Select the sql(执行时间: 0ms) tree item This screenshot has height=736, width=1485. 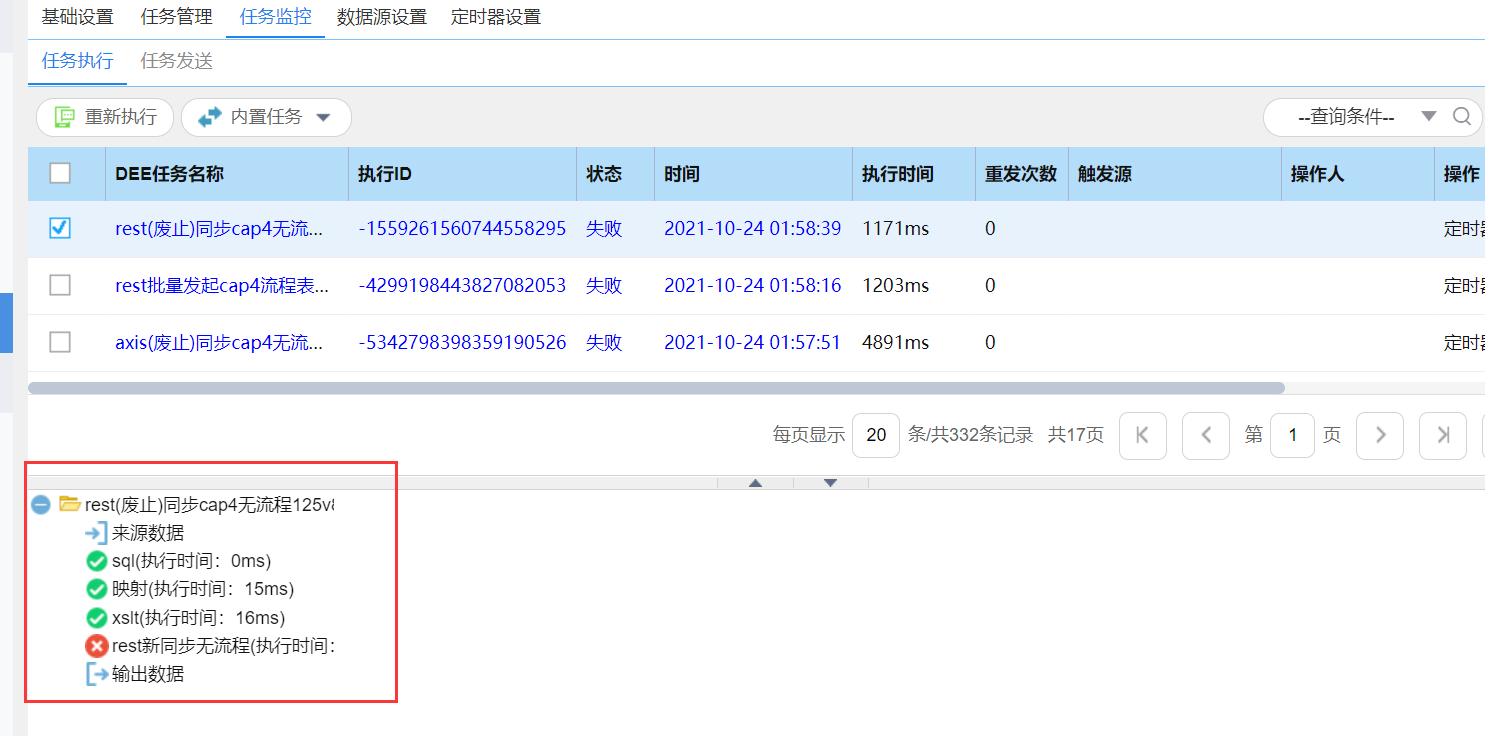[192, 561]
